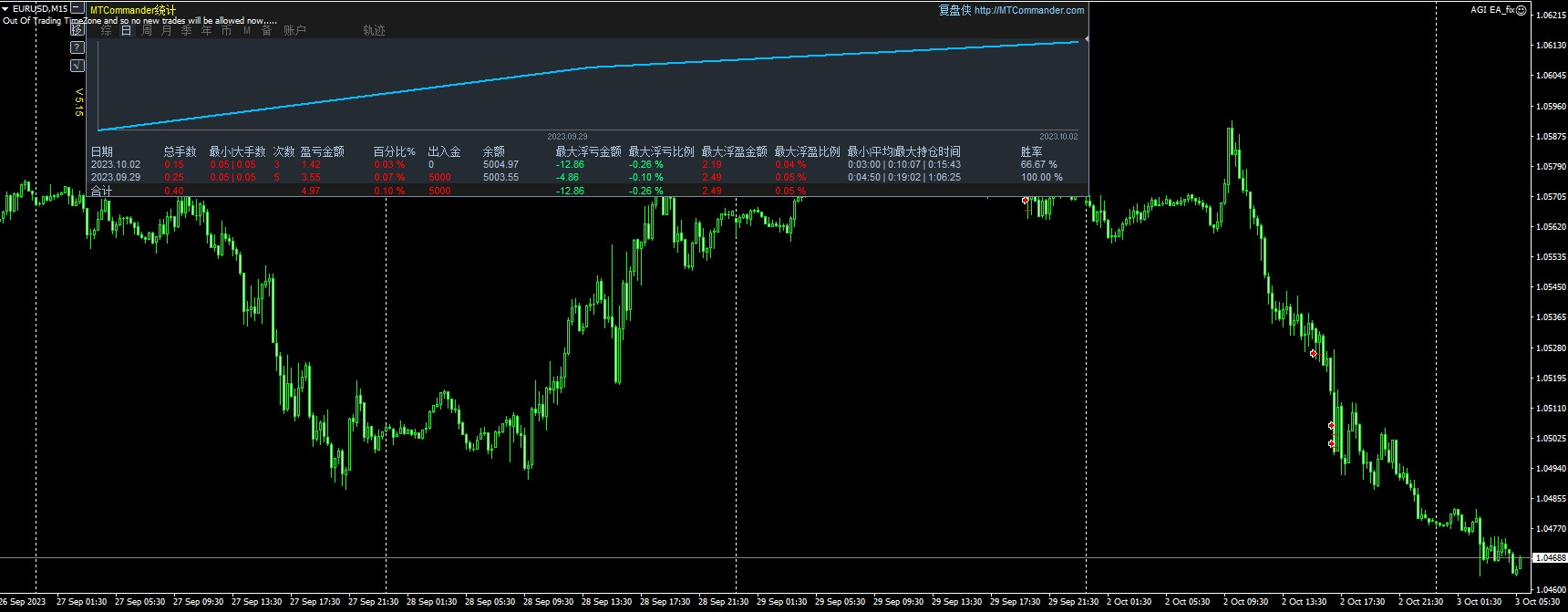
Task: Open help via the question mark button
Action: click(x=77, y=47)
